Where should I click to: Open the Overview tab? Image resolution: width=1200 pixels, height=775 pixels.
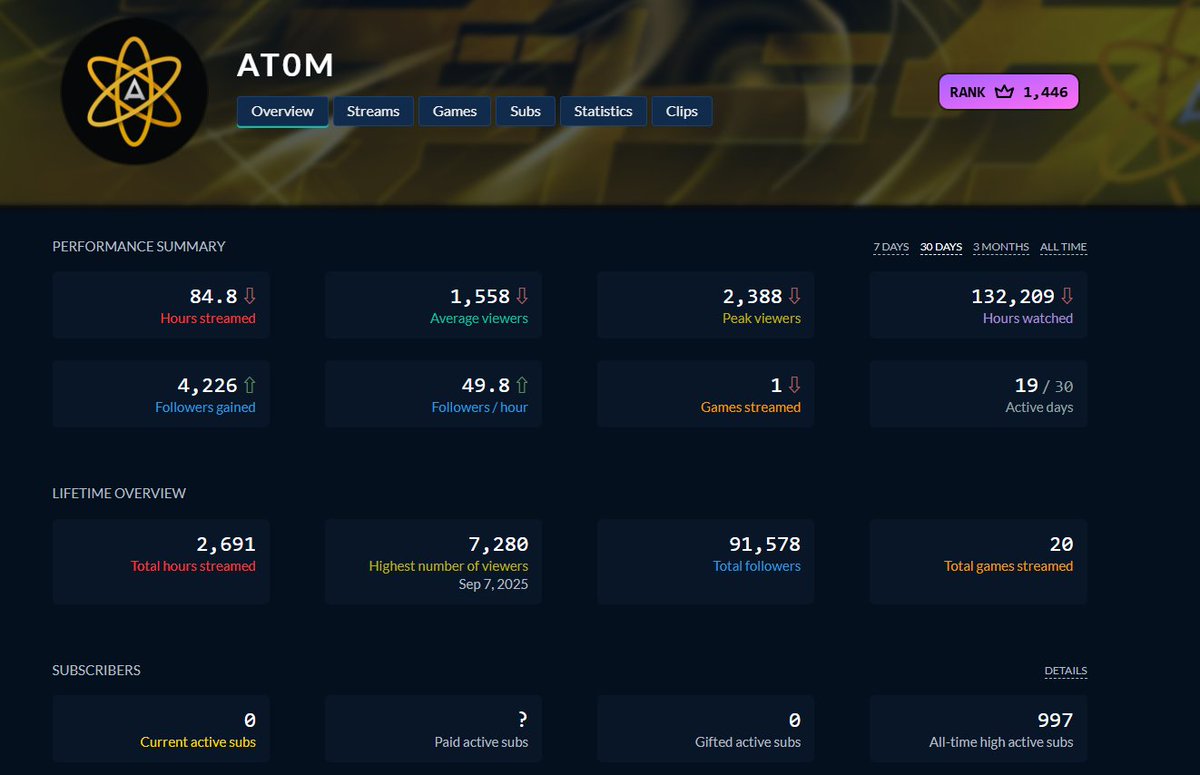click(x=282, y=111)
